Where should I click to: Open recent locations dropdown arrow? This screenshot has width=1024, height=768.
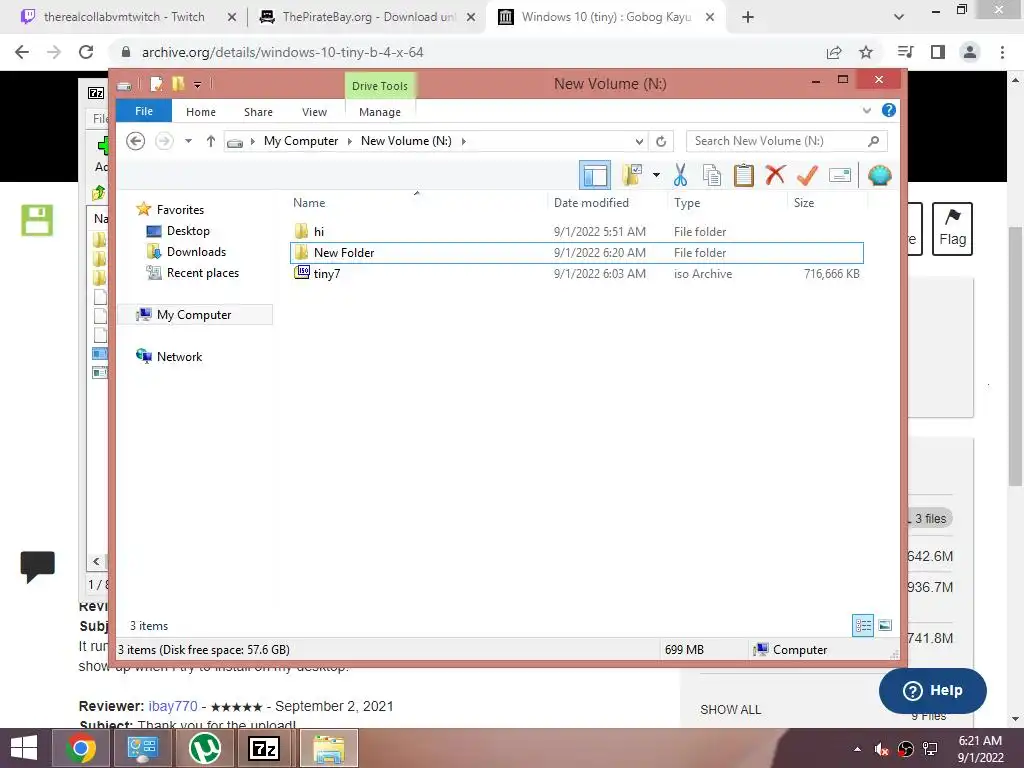pos(188,140)
